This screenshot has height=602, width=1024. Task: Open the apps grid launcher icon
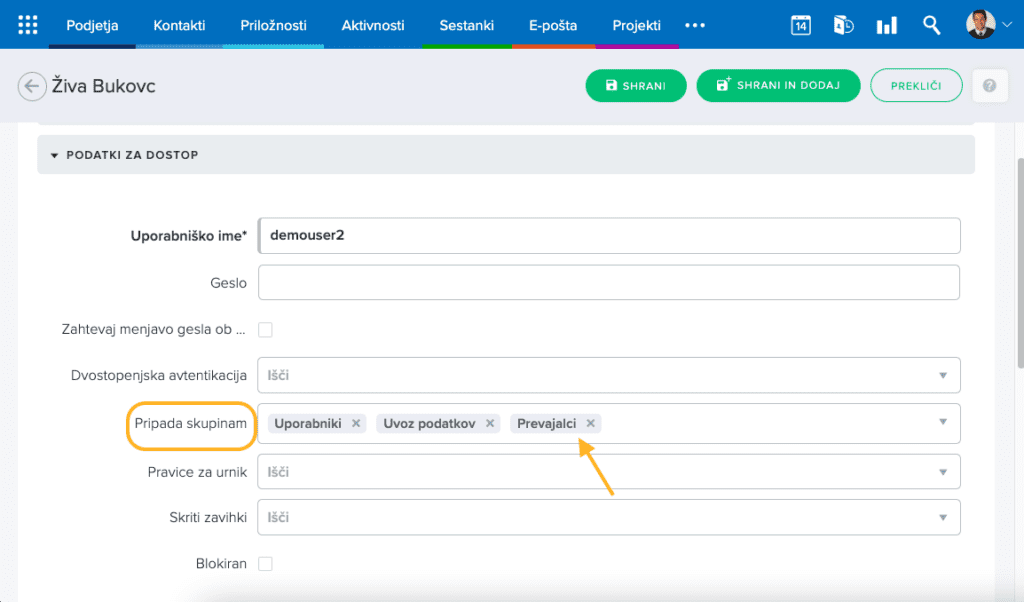tap(28, 25)
